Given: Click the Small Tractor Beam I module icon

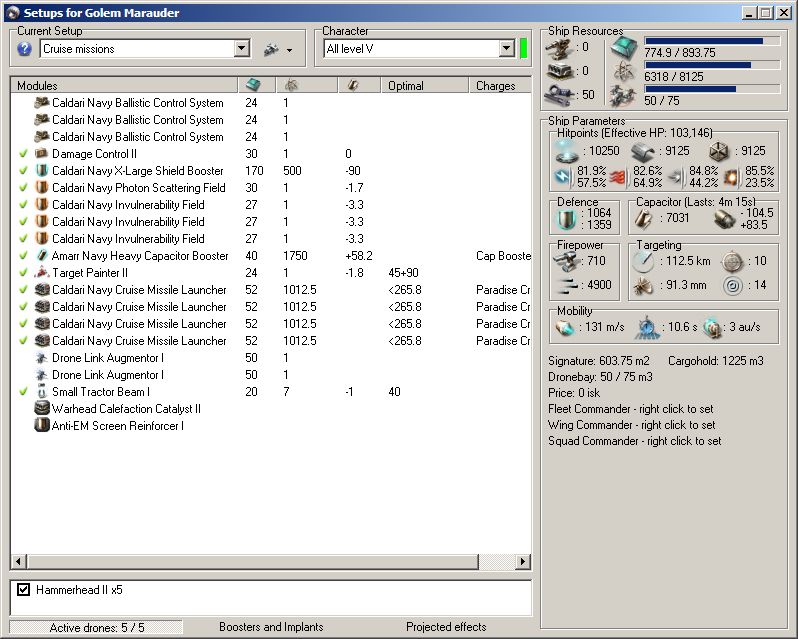Looking at the screenshot, I should (x=42, y=392).
